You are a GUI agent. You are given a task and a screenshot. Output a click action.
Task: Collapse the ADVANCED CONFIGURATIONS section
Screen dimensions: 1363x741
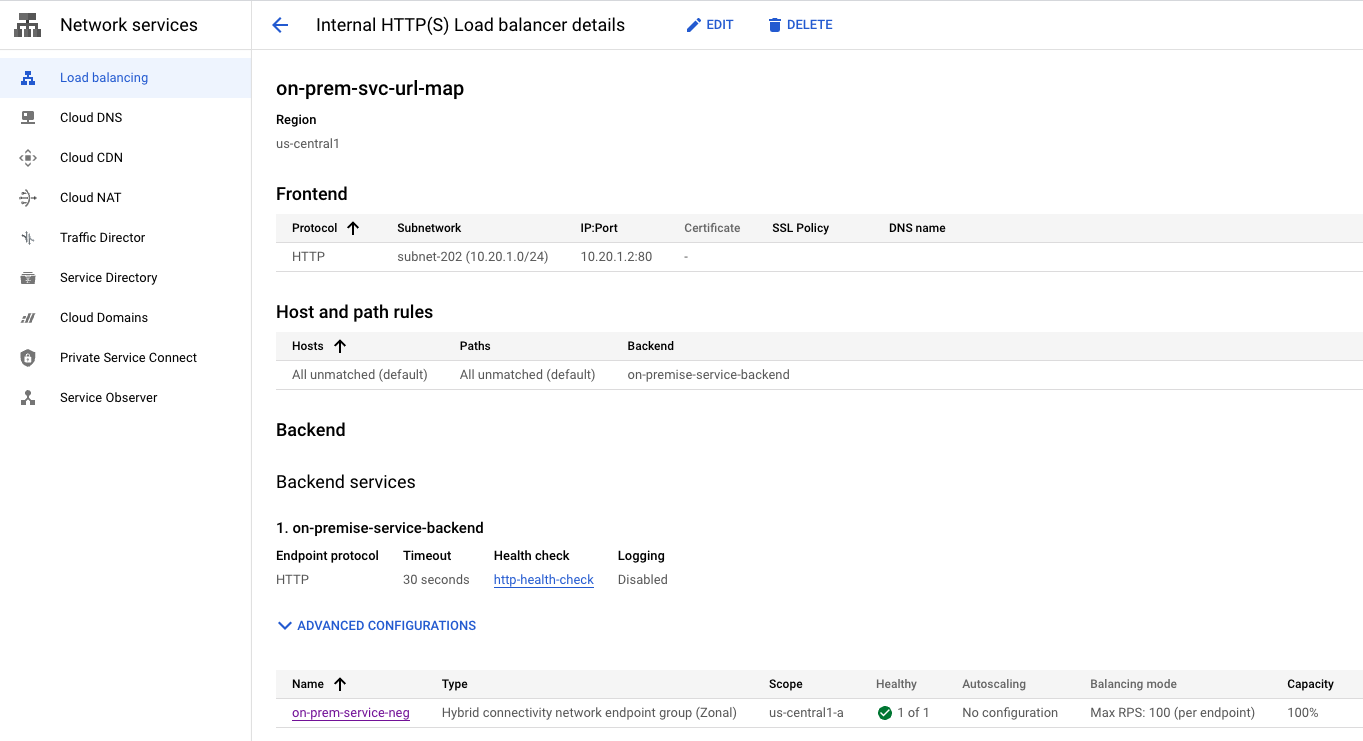click(285, 625)
